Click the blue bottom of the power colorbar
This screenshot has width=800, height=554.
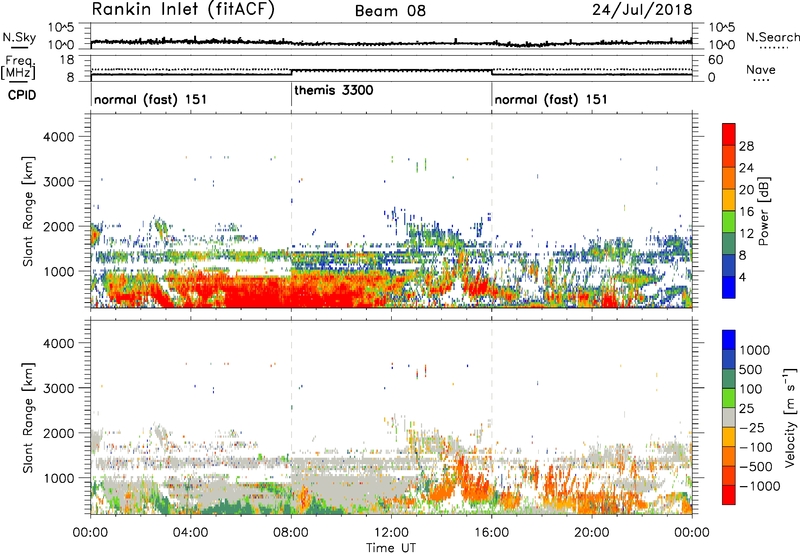(x=729, y=287)
